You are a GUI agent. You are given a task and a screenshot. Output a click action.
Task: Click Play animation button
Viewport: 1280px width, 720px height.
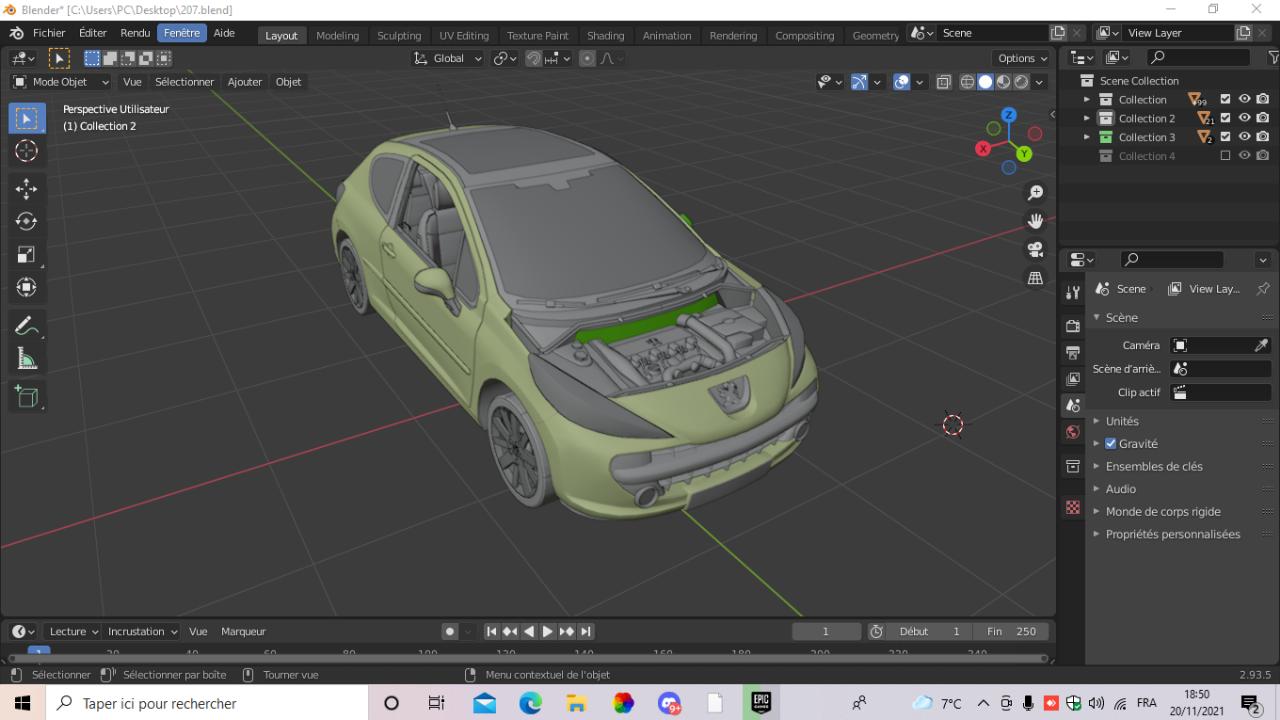(x=547, y=631)
